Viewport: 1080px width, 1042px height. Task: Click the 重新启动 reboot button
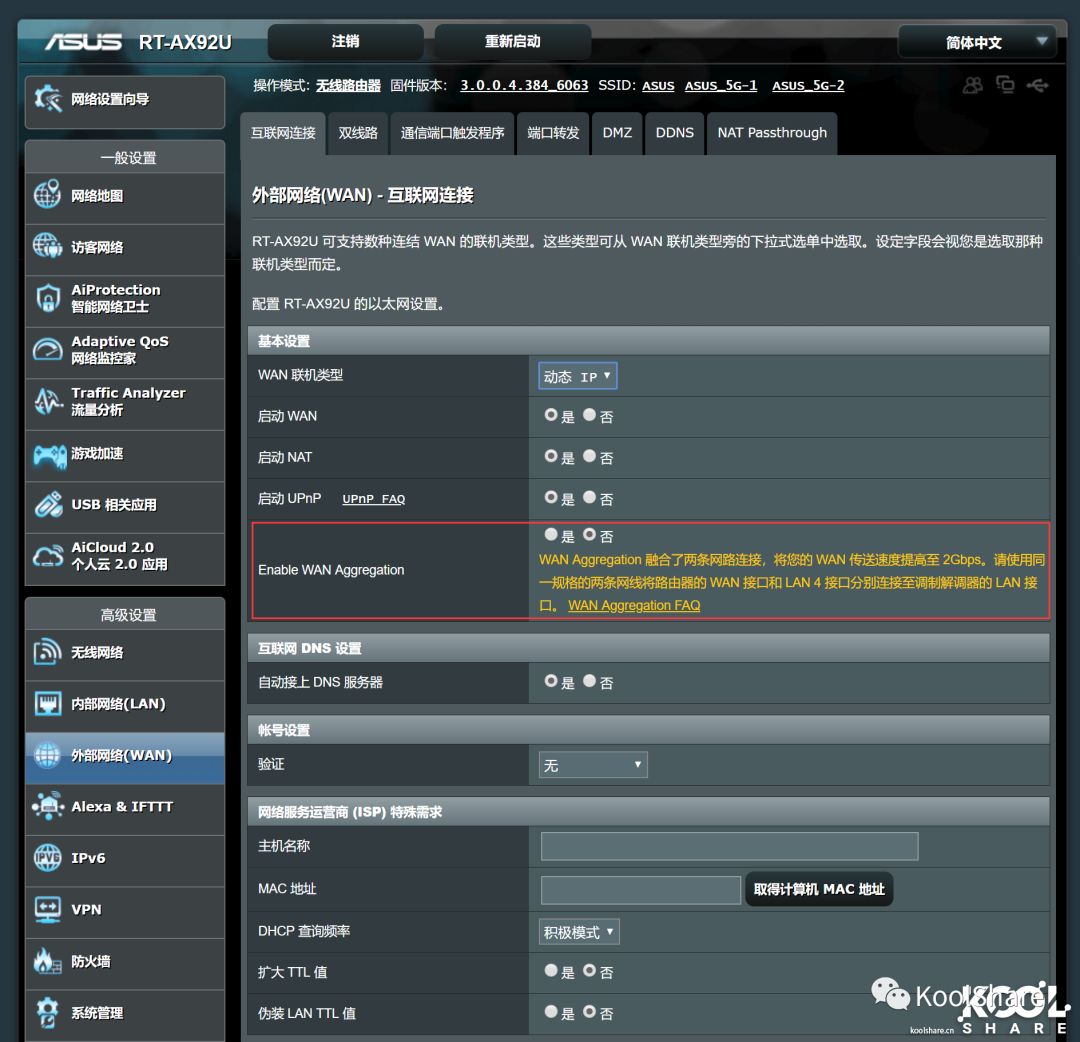(x=513, y=41)
